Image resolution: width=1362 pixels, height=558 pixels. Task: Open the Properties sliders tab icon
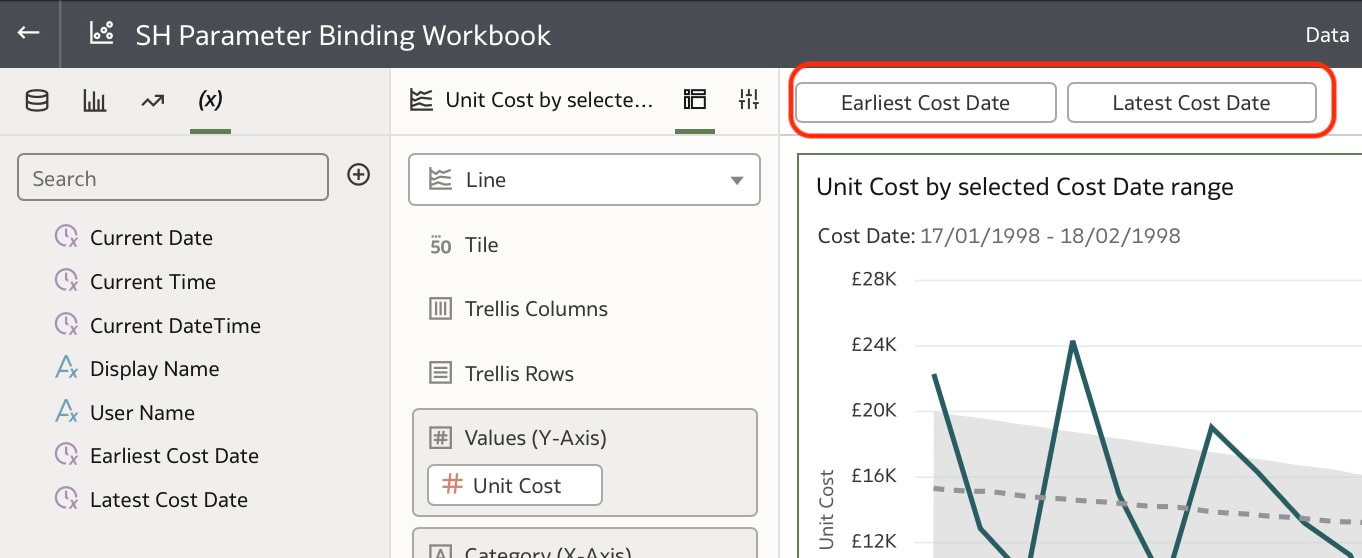749,99
